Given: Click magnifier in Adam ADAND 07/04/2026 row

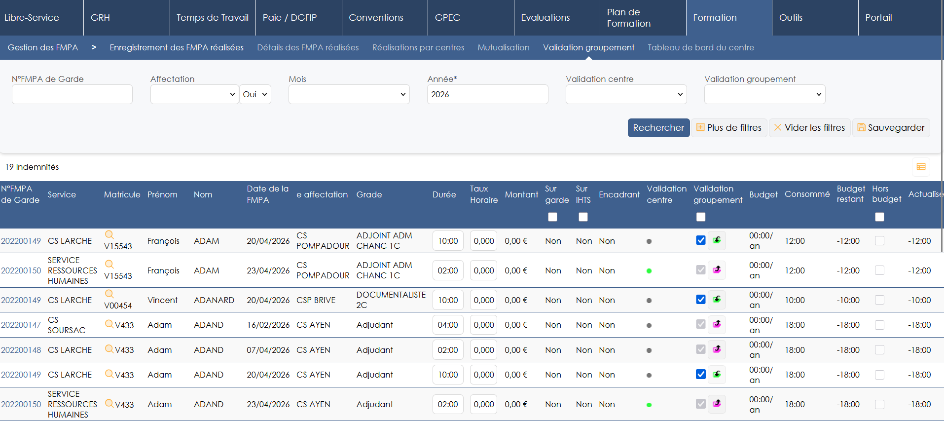Looking at the screenshot, I should [x=109, y=349].
